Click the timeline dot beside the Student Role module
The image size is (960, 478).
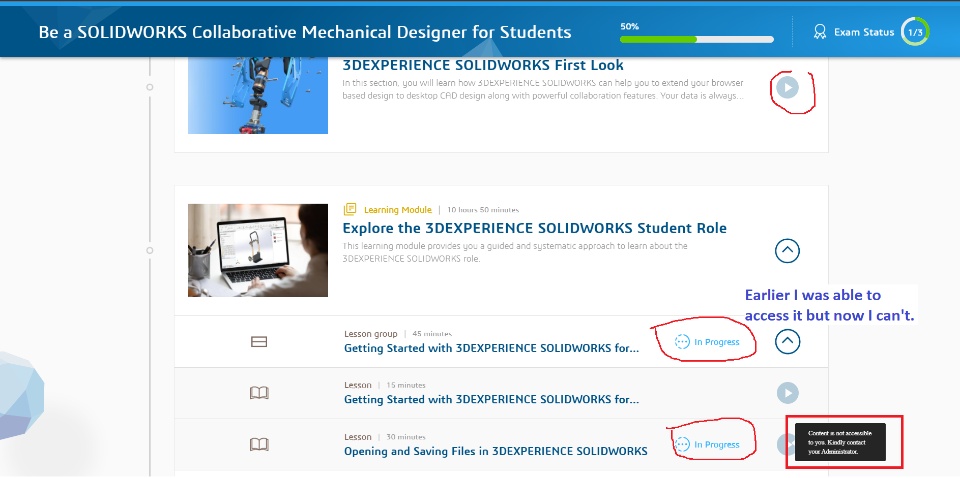pos(149,250)
